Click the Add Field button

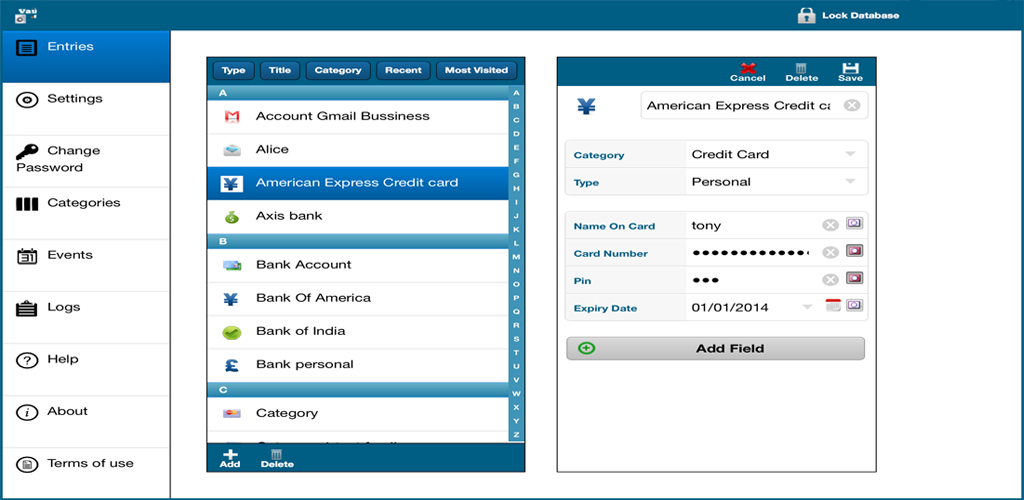tap(715, 349)
